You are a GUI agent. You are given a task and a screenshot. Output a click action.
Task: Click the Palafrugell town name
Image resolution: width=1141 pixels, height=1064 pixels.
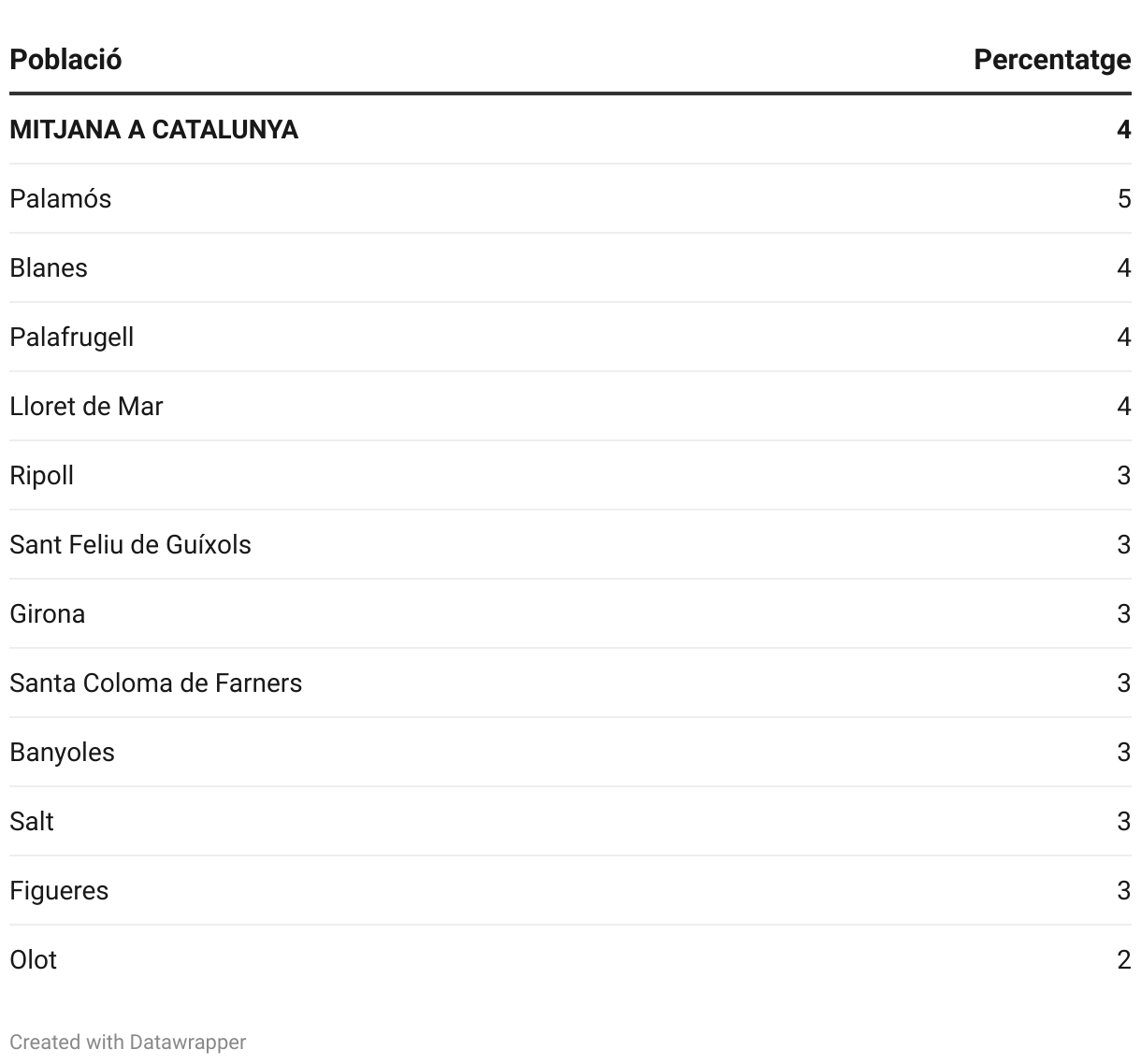click(x=71, y=337)
